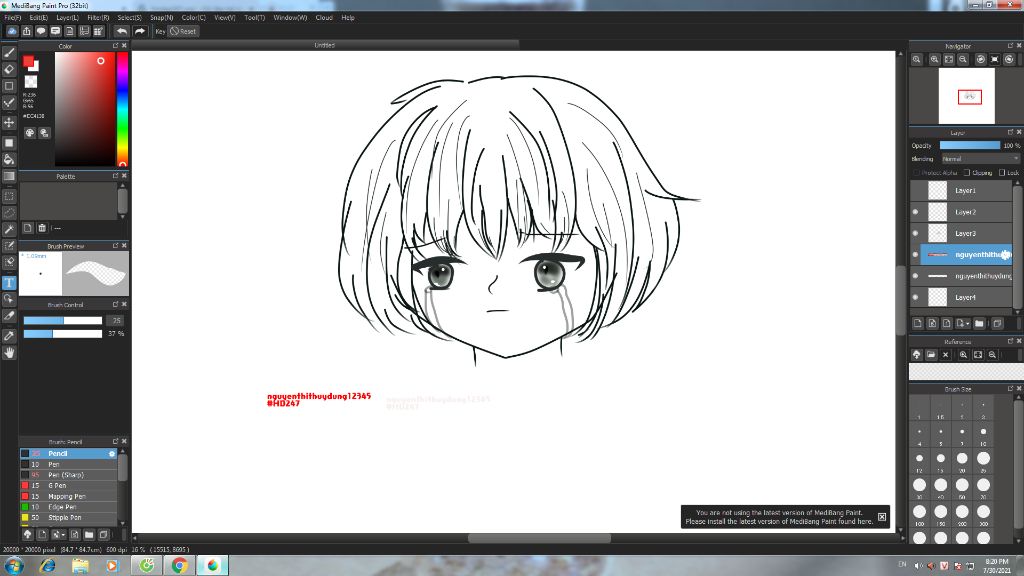Select the Eraser tool

pos(9,69)
